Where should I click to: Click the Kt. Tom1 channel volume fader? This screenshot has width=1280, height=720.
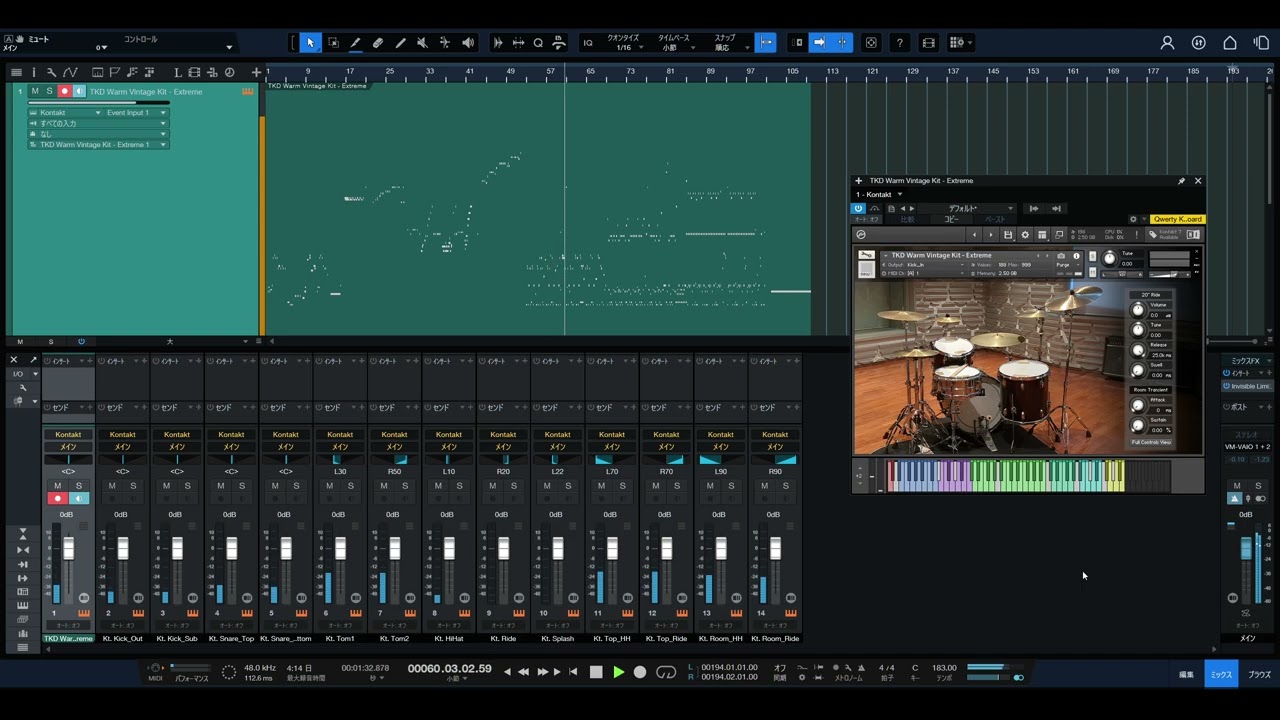(x=340, y=549)
